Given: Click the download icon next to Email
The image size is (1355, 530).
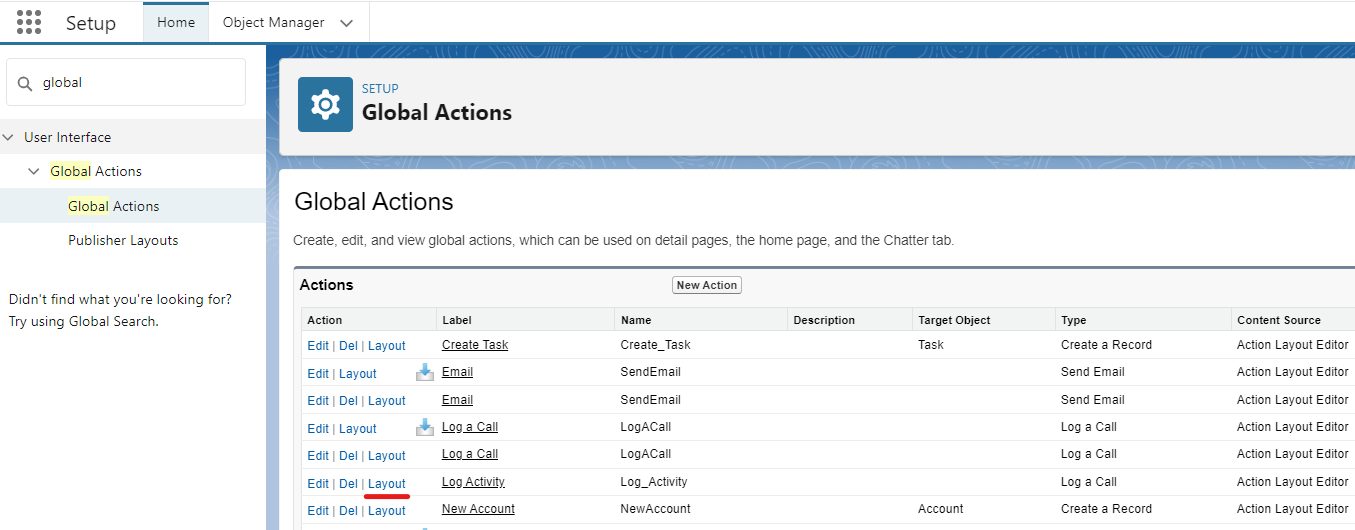Looking at the screenshot, I should click(x=425, y=372).
